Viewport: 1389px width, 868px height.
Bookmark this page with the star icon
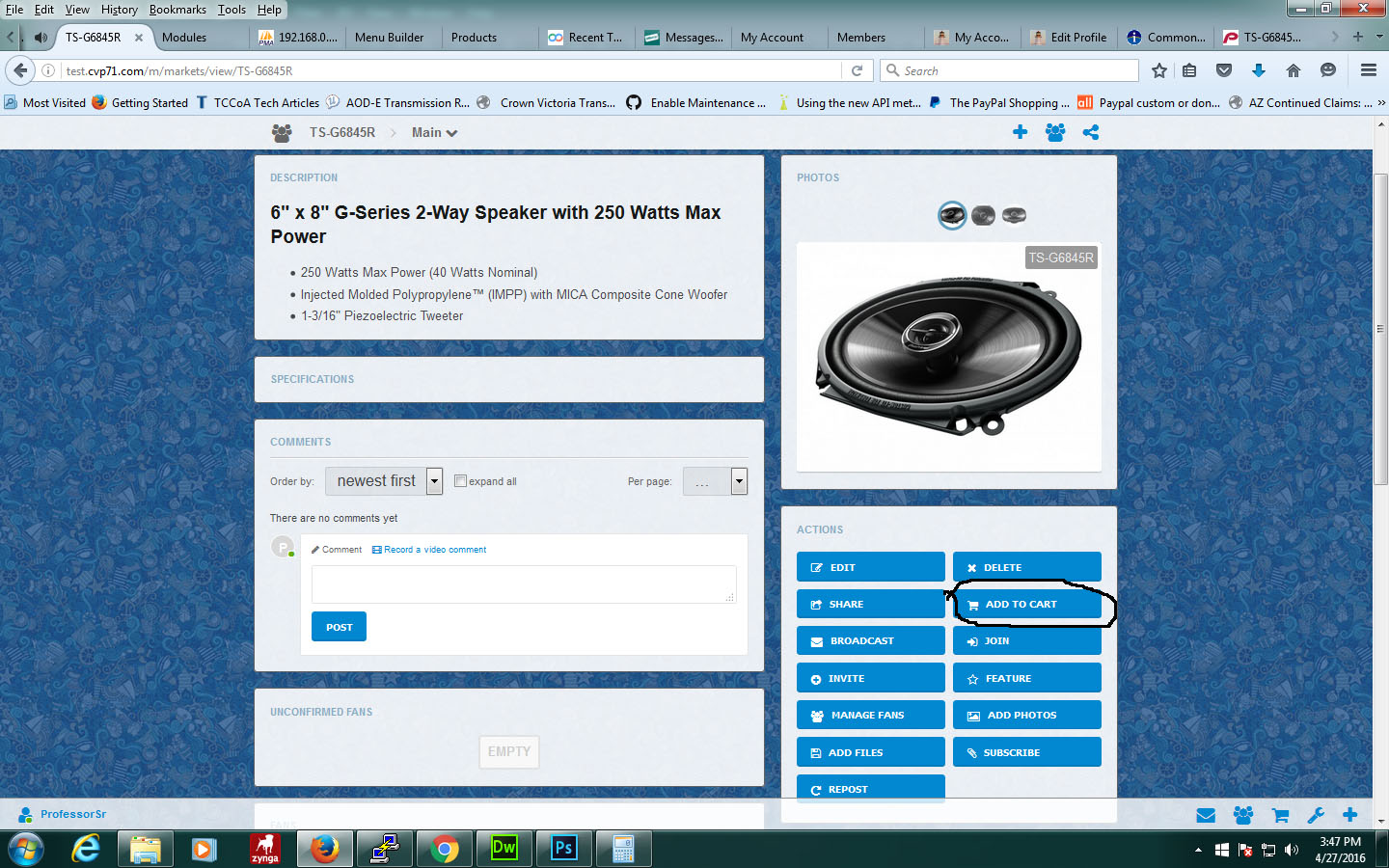tap(1159, 70)
